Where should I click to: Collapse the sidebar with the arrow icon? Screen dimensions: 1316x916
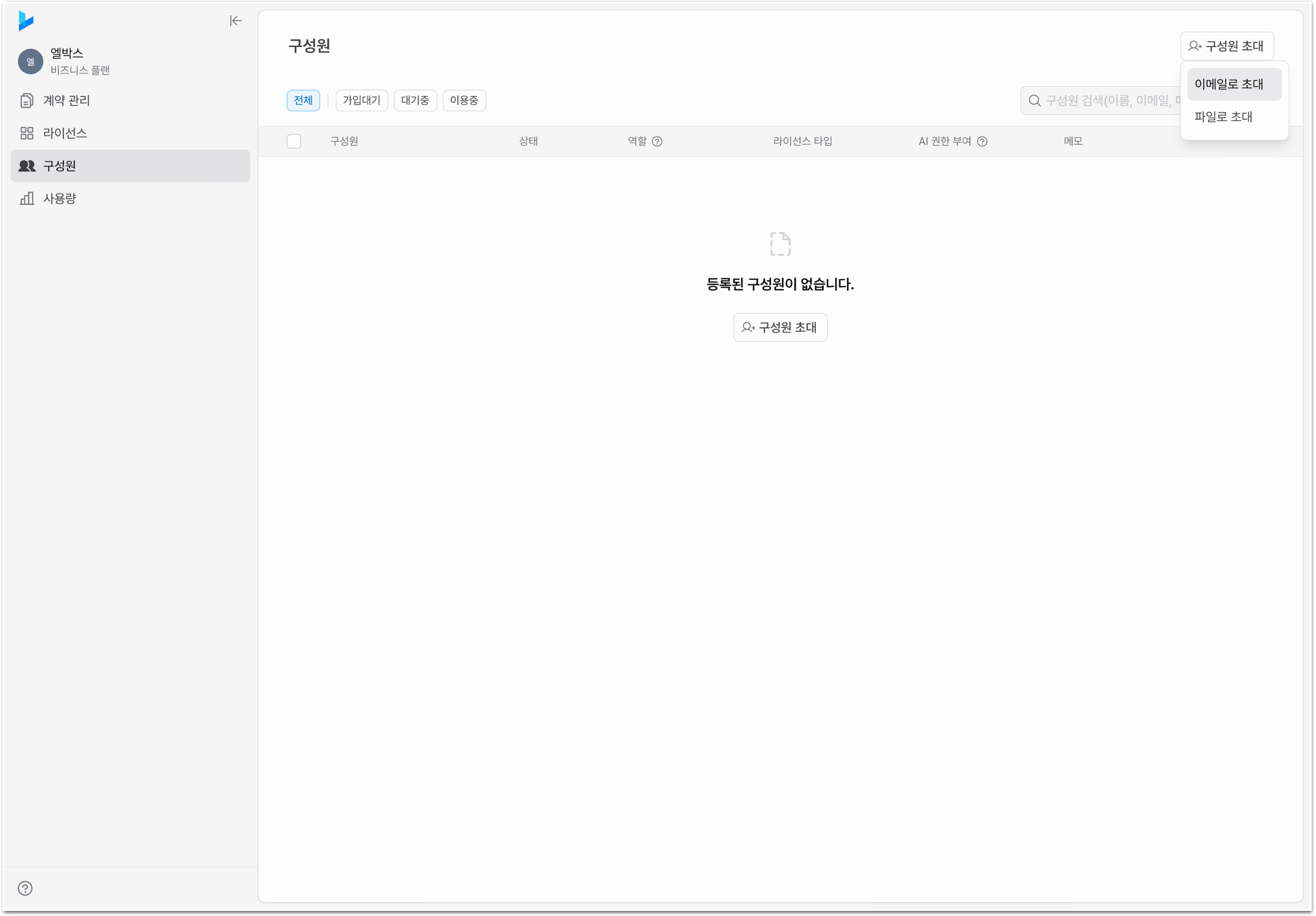[236, 21]
